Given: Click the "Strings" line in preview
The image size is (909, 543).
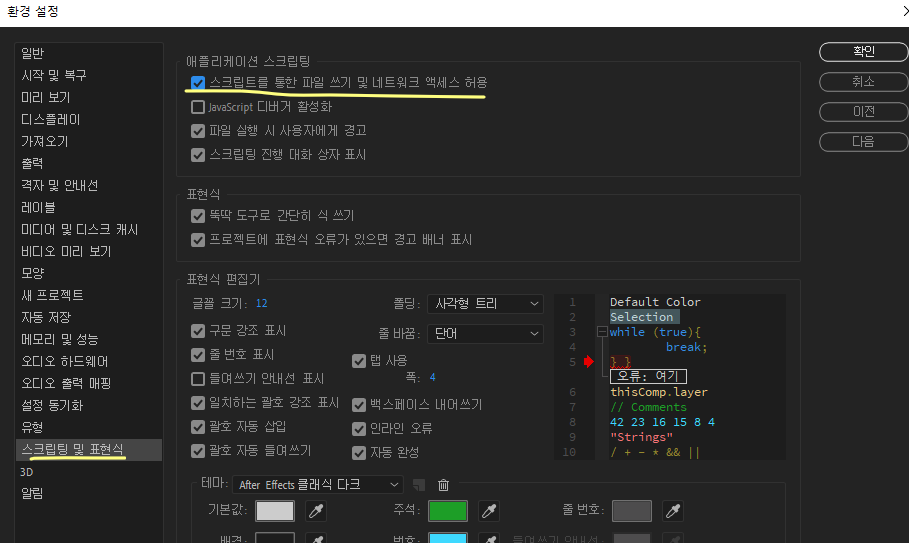Looking at the screenshot, I should 641,437.
